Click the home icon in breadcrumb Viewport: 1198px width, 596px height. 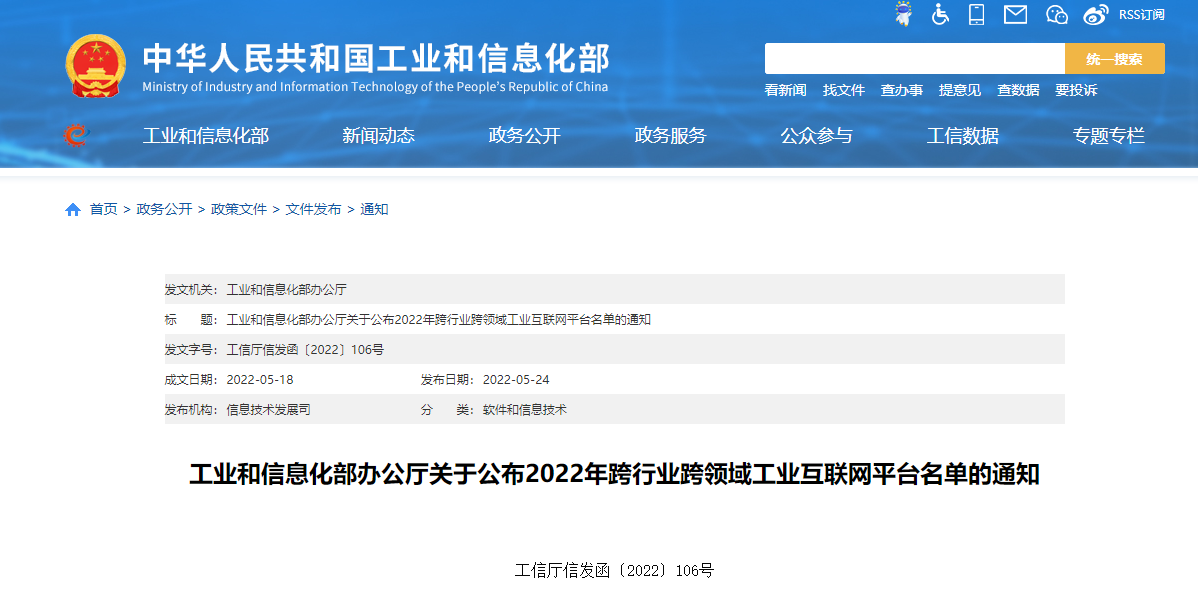tap(73, 210)
